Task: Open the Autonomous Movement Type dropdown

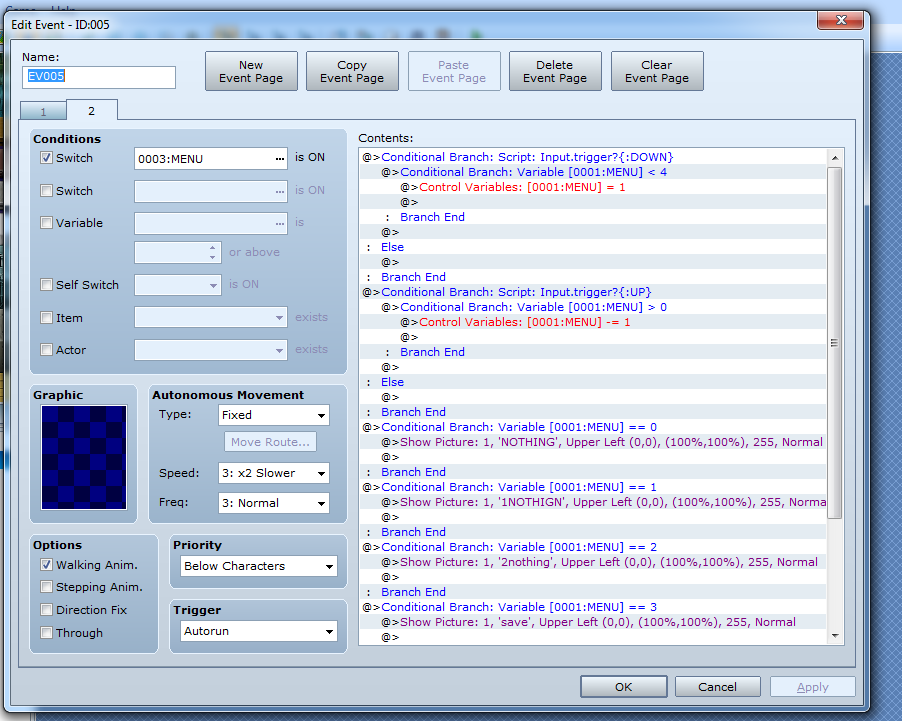Action: point(274,415)
